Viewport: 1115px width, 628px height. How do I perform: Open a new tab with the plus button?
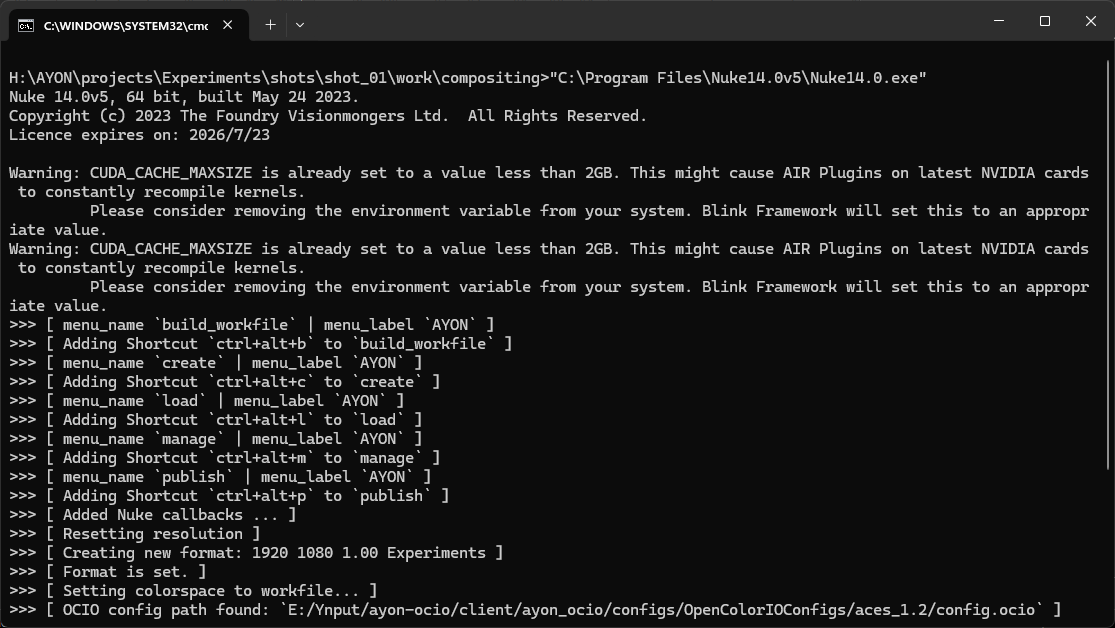(x=270, y=24)
